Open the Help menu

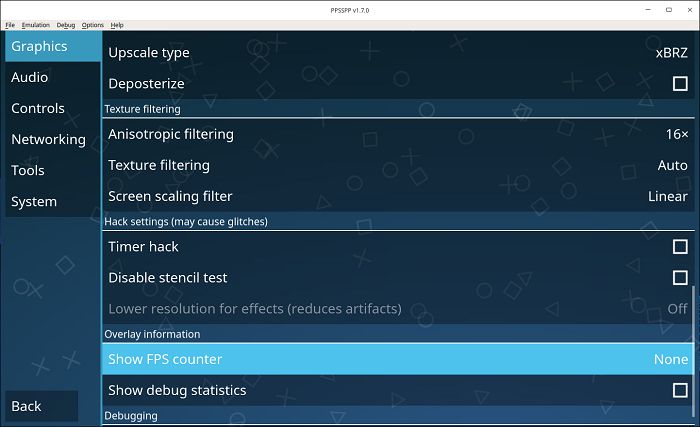[x=117, y=25]
